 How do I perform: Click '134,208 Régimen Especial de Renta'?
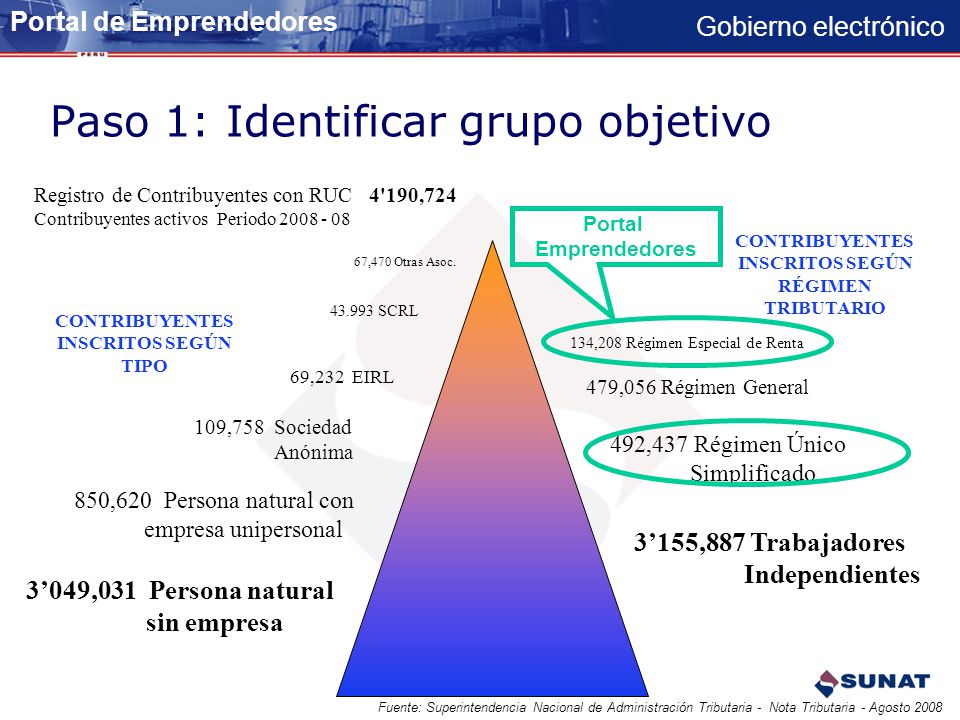click(x=687, y=343)
